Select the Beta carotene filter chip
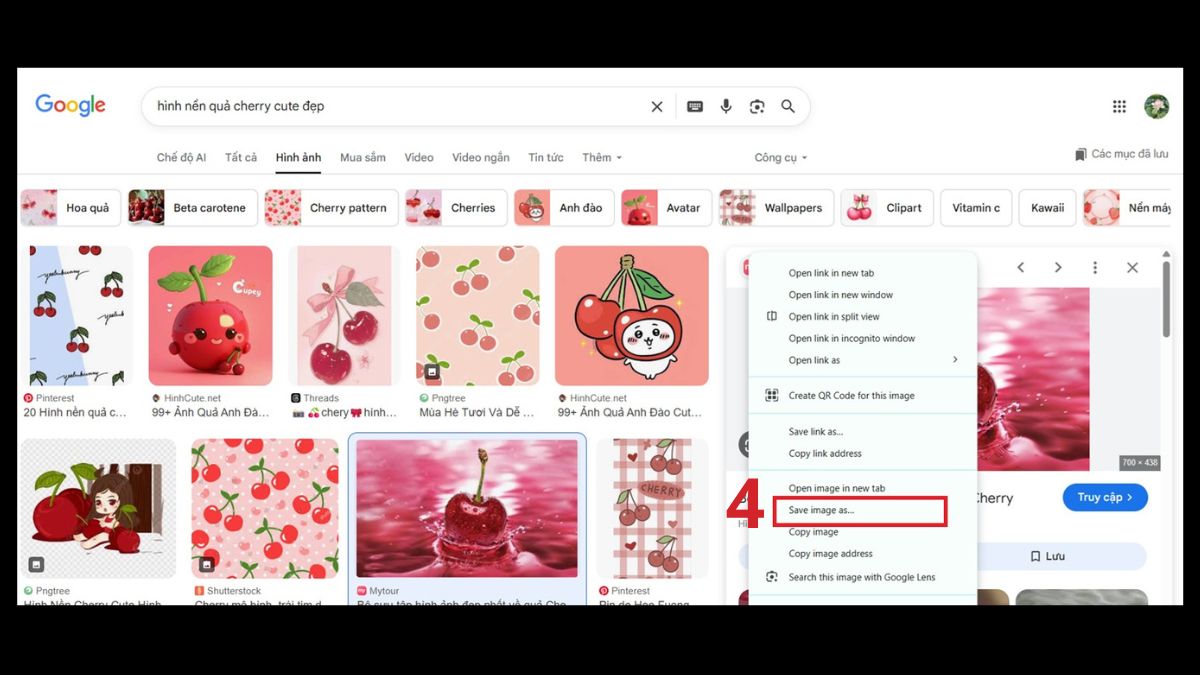This screenshot has height=675, width=1200. [193, 208]
